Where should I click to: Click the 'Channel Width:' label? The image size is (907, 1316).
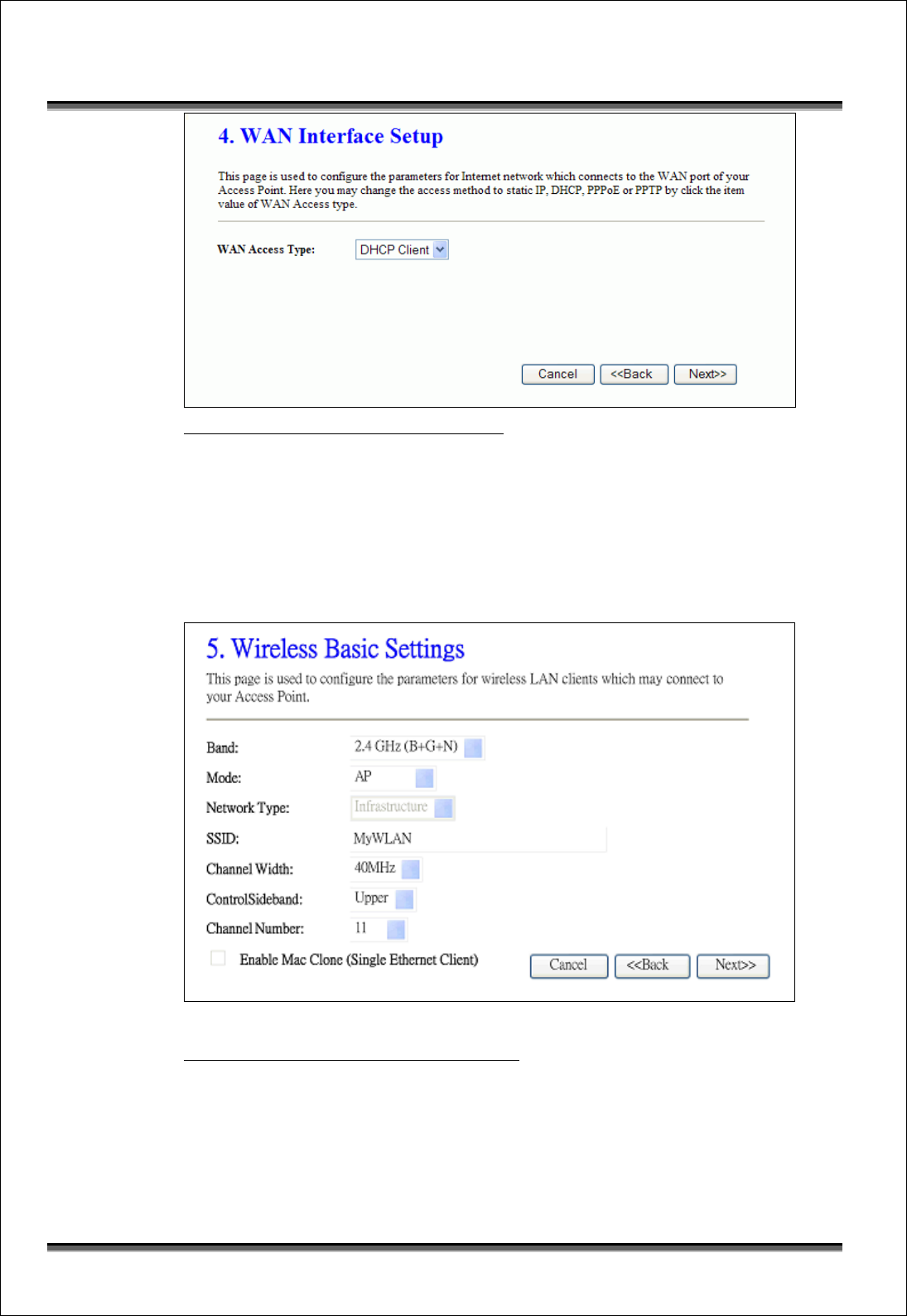tap(249, 868)
